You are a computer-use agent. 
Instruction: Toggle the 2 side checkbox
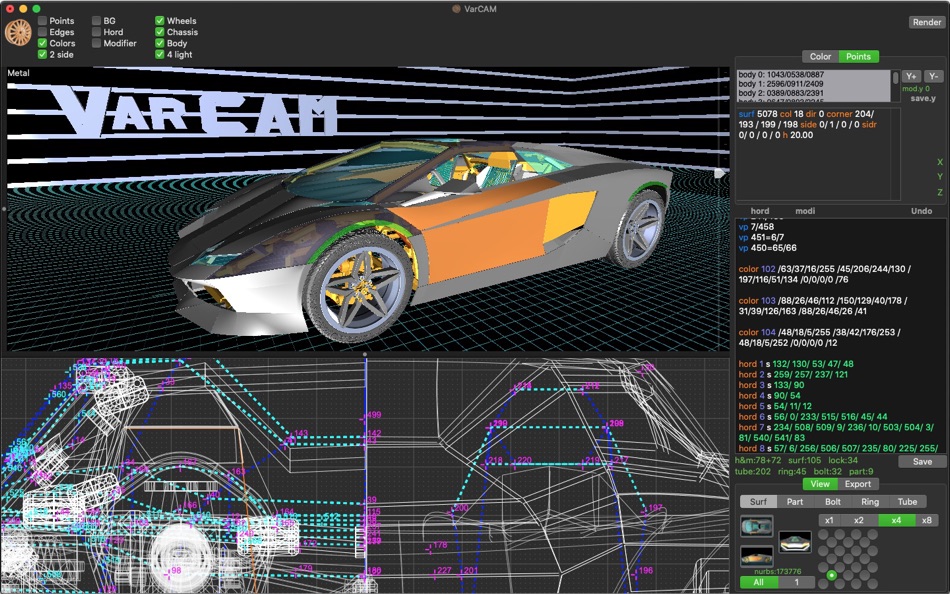tap(42, 55)
